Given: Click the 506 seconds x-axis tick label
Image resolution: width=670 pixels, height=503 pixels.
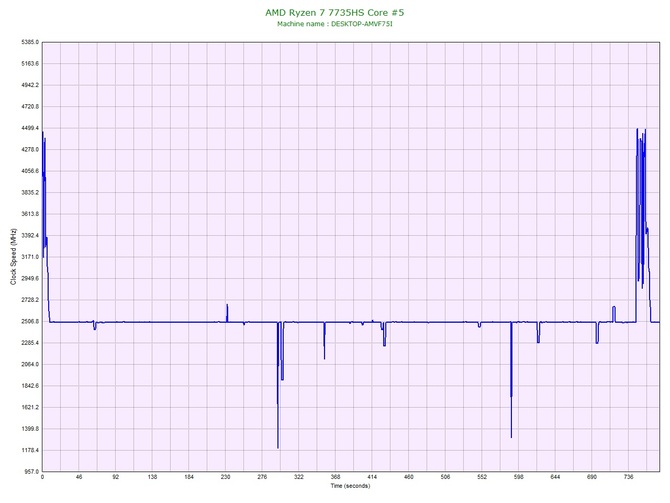Looking at the screenshot, I should pos(446,477).
